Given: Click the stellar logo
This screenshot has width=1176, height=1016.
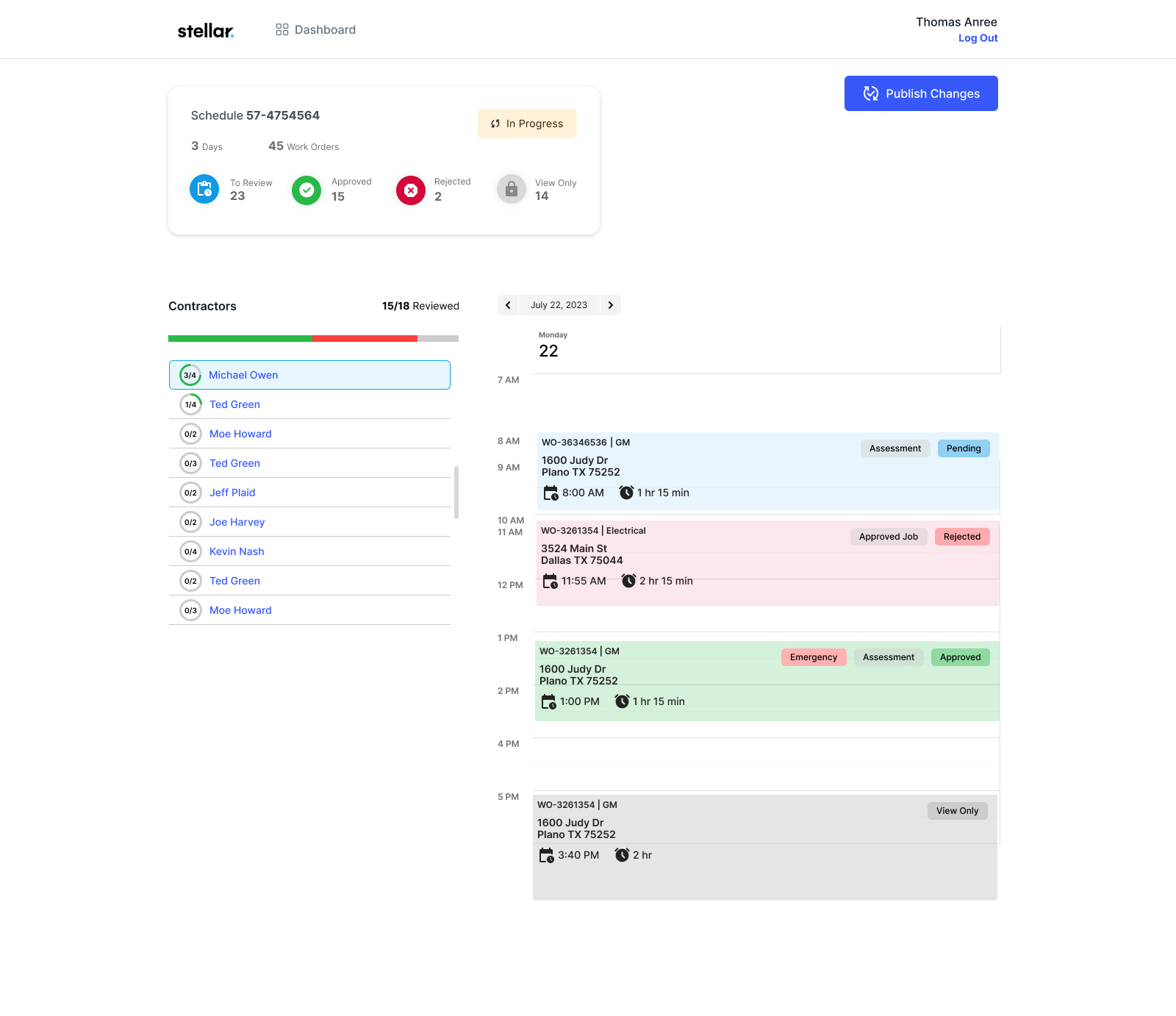Looking at the screenshot, I should [206, 30].
